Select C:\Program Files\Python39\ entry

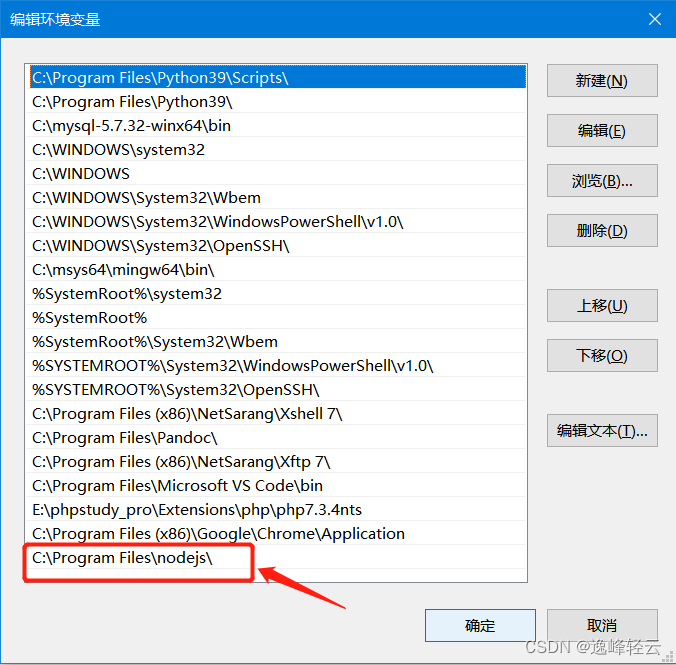pos(278,101)
